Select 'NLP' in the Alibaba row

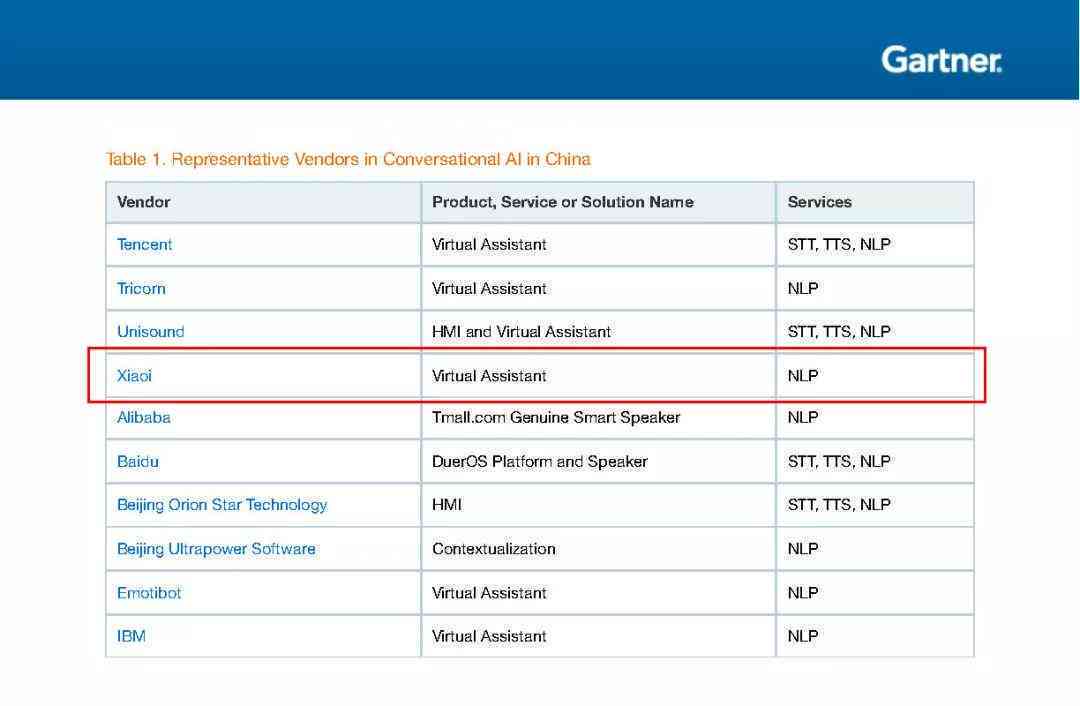point(803,417)
